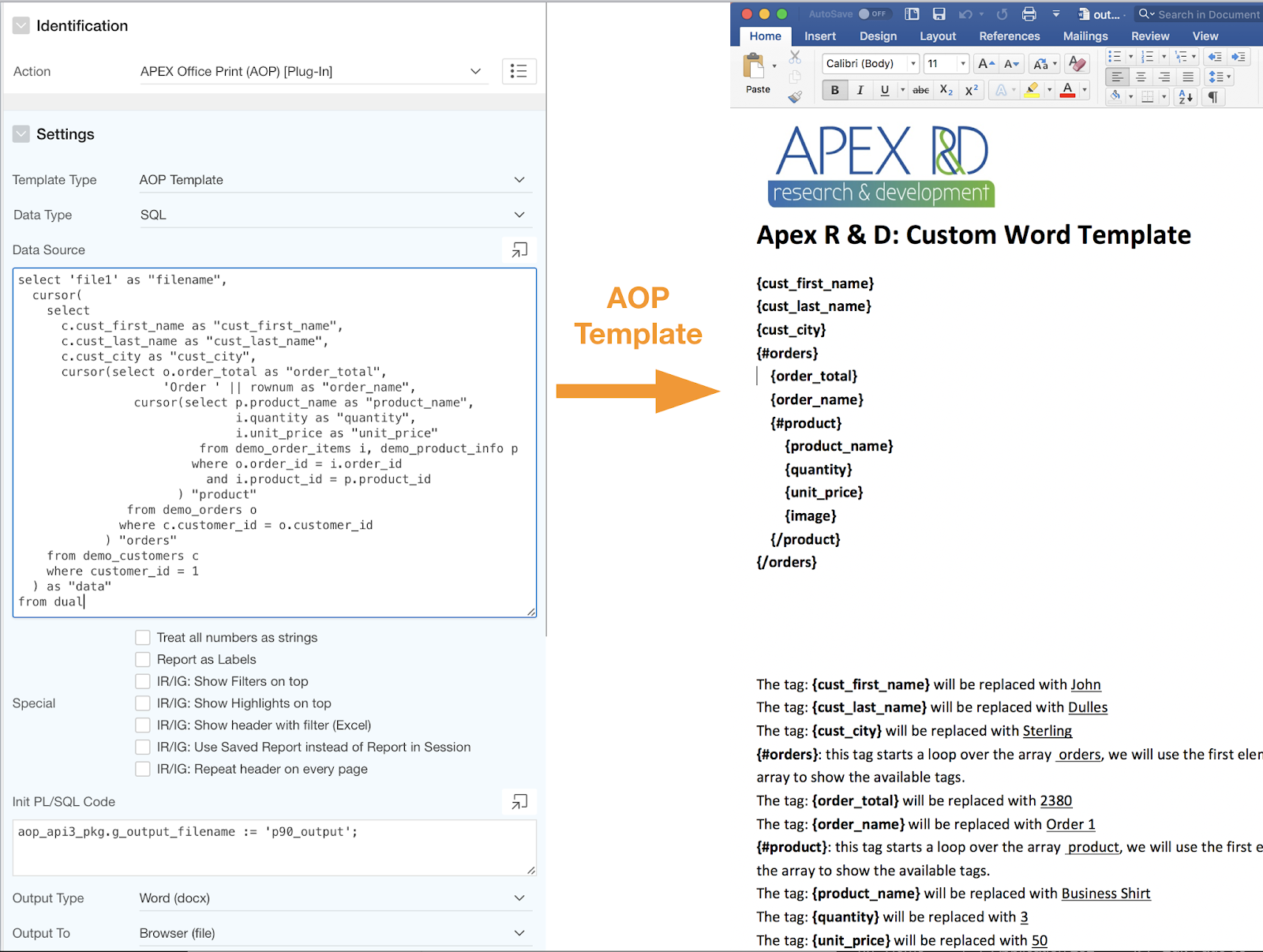Open the Change Case (Aa) dropdown

[1045, 64]
